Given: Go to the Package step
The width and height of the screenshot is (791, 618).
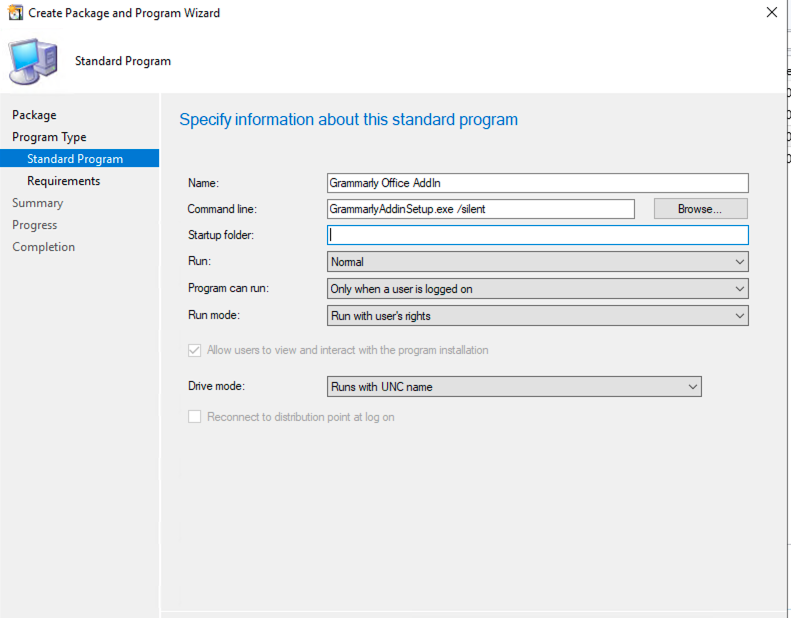Looking at the screenshot, I should click(x=34, y=115).
